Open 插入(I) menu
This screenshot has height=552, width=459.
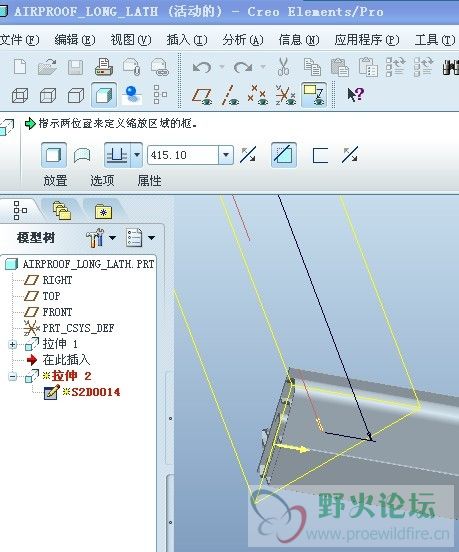[x=187, y=40]
